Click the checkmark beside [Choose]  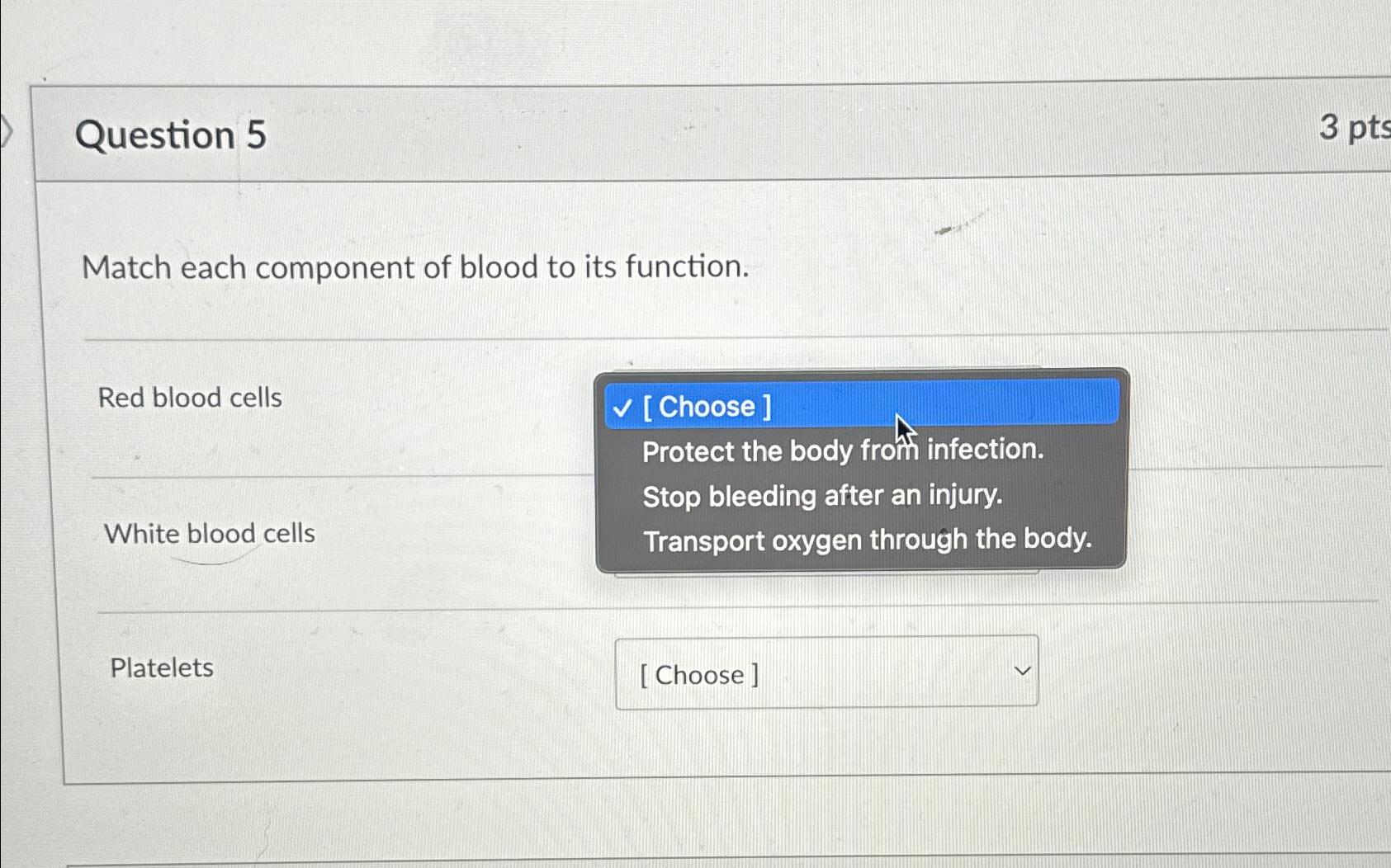pyautogui.click(x=623, y=407)
